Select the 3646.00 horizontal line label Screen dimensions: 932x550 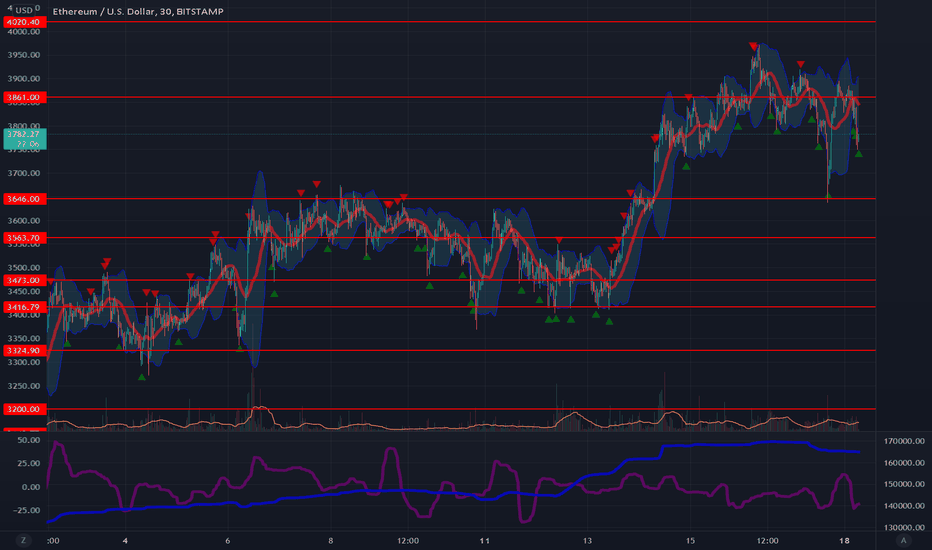click(x=24, y=199)
